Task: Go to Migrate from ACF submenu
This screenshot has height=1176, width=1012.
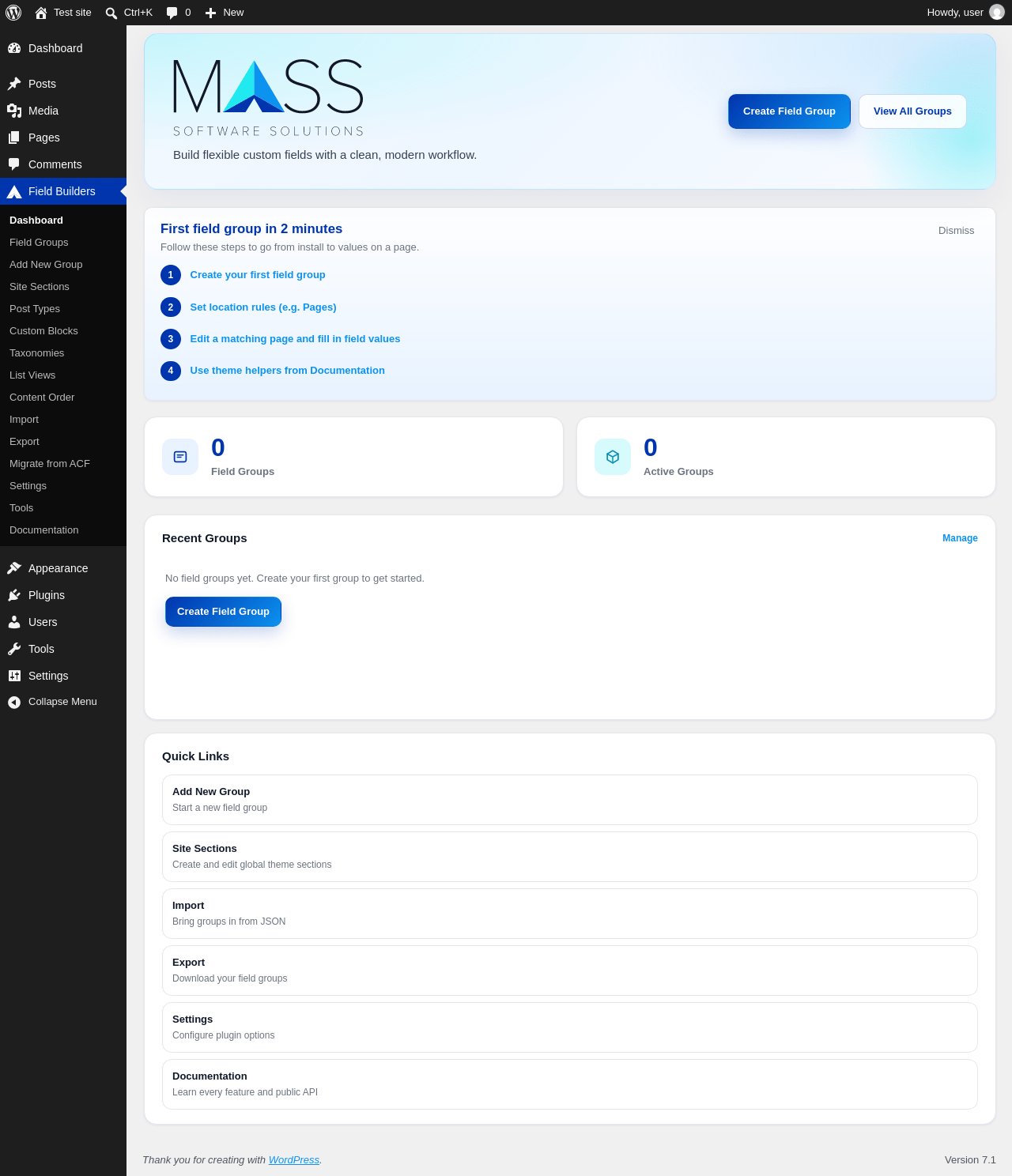Action: (50, 464)
